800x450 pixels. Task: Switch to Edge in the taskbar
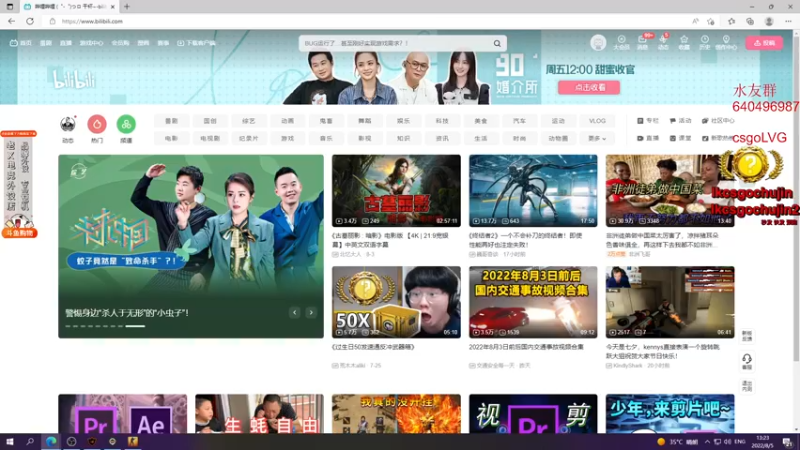(x=51, y=442)
